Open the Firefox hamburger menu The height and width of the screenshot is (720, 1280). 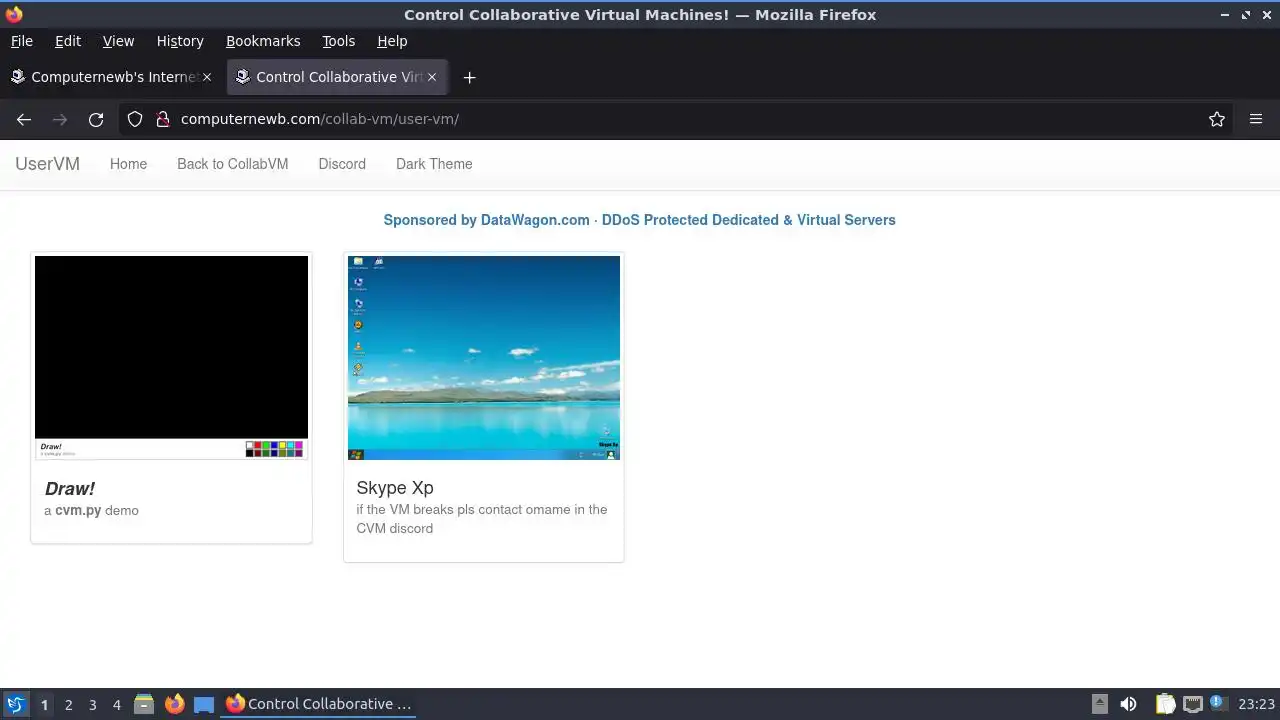point(1256,119)
